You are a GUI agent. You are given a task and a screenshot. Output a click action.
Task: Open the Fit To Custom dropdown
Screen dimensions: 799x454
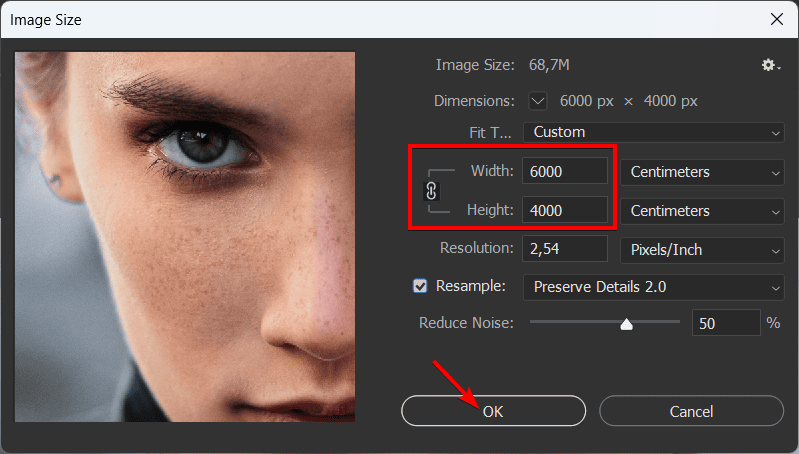(x=653, y=132)
